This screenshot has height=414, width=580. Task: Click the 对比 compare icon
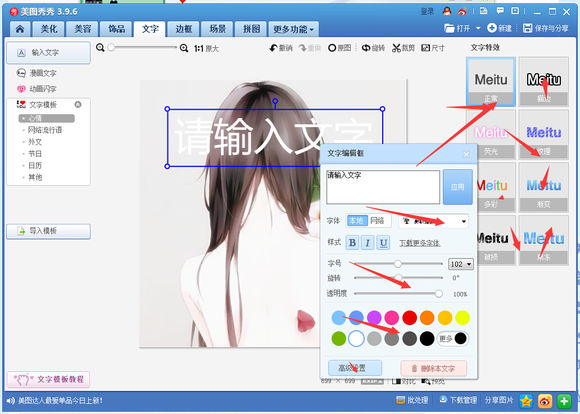[396, 381]
